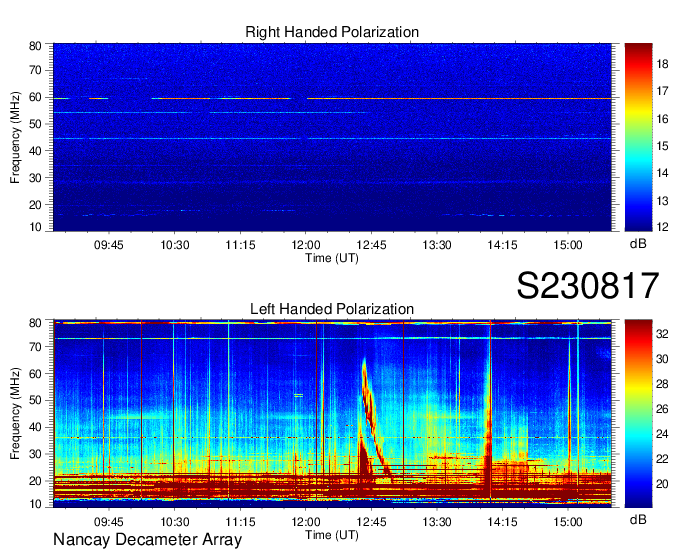Image resolution: width=680 pixels, height=552 pixels.
Task: Click the 'Frequency (MHz)' axis label of the top plot
Action: click(15, 137)
